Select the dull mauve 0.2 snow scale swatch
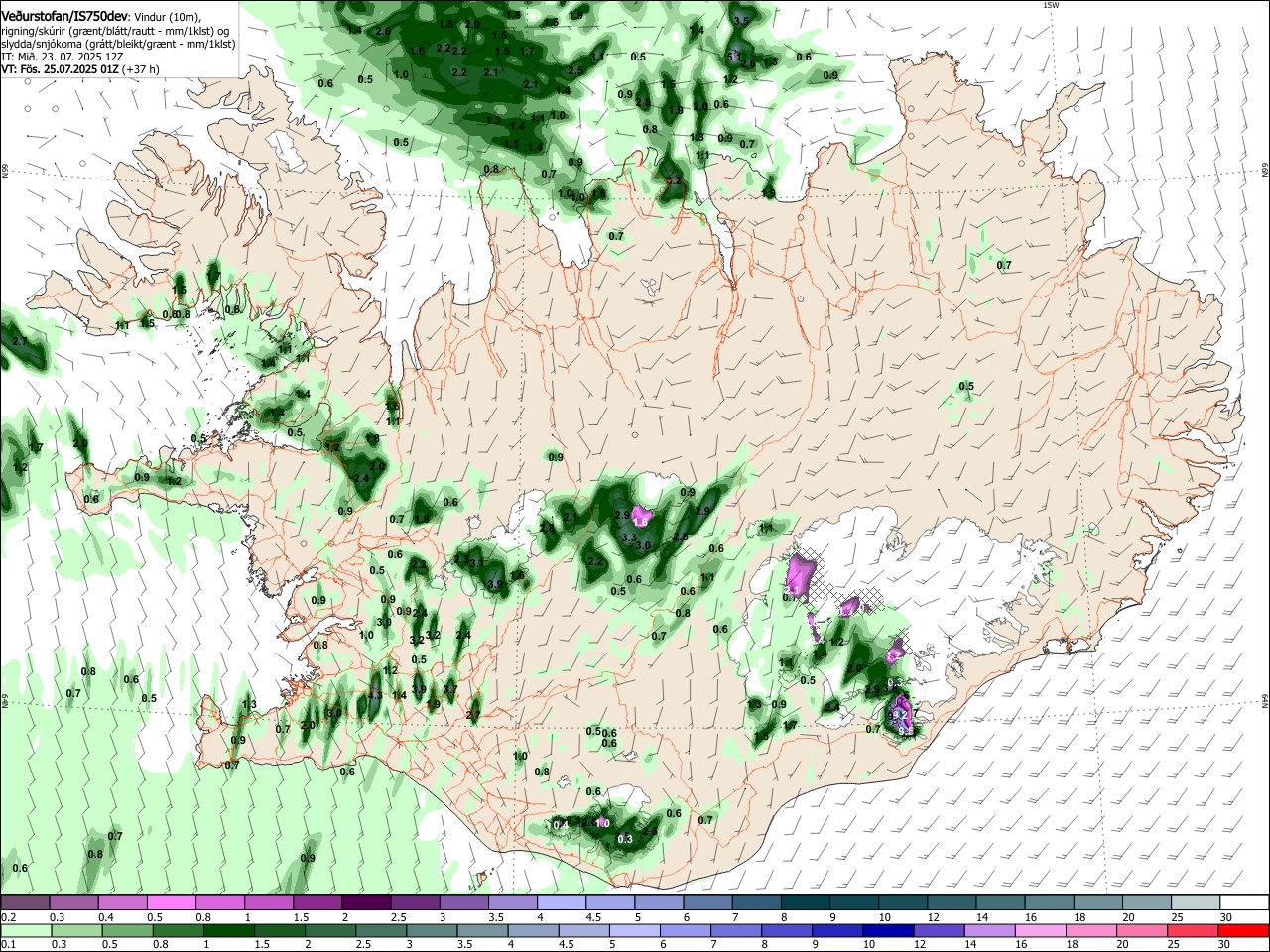Viewport: 1270px width, 952px height. click(25, 903)
